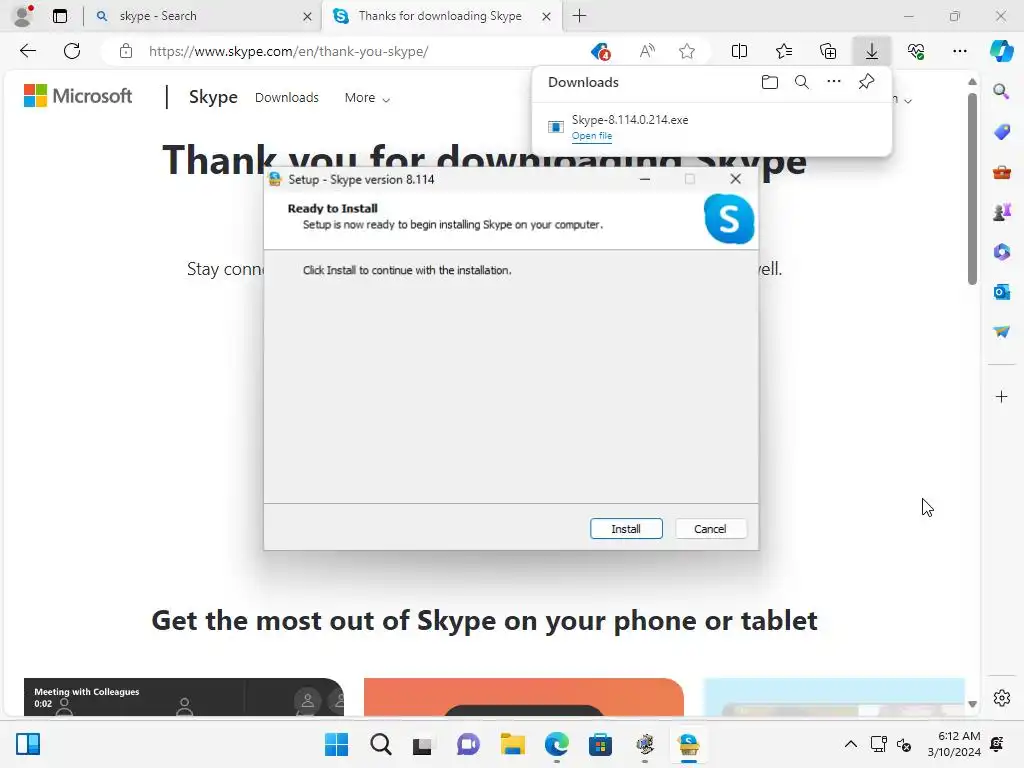Open Microsoft Store from taskbar
This screenshot has width=1024, height=768.
point(600,744)
